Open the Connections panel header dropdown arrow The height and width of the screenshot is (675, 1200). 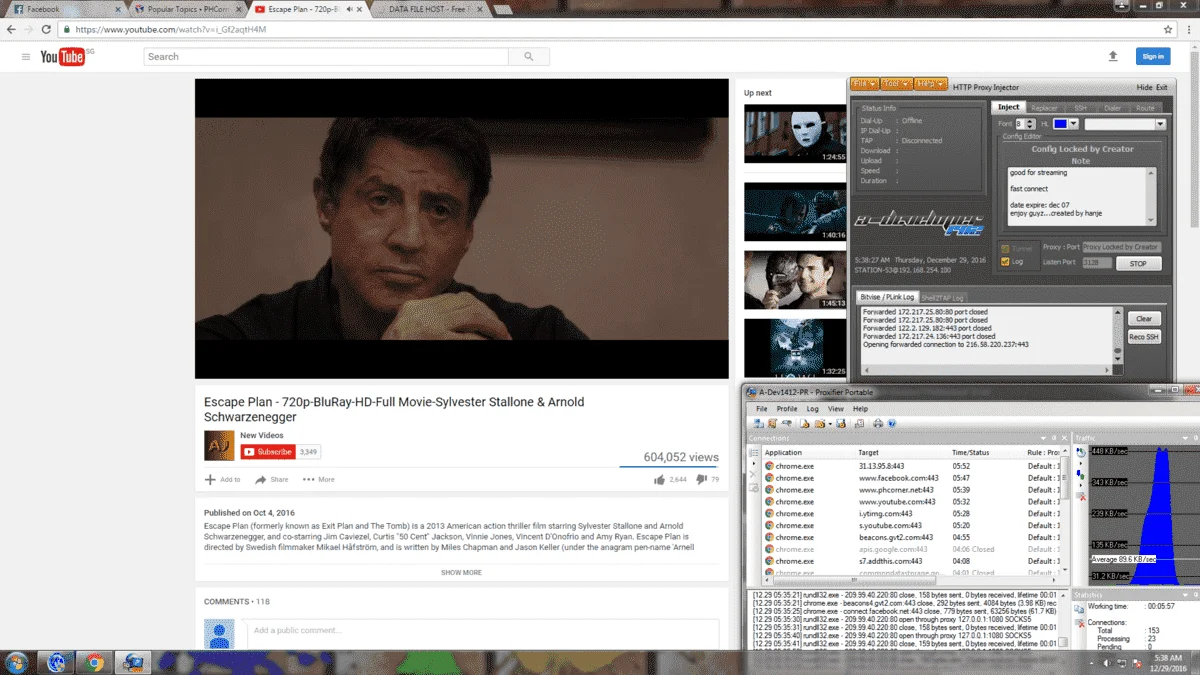[1041, 438]
